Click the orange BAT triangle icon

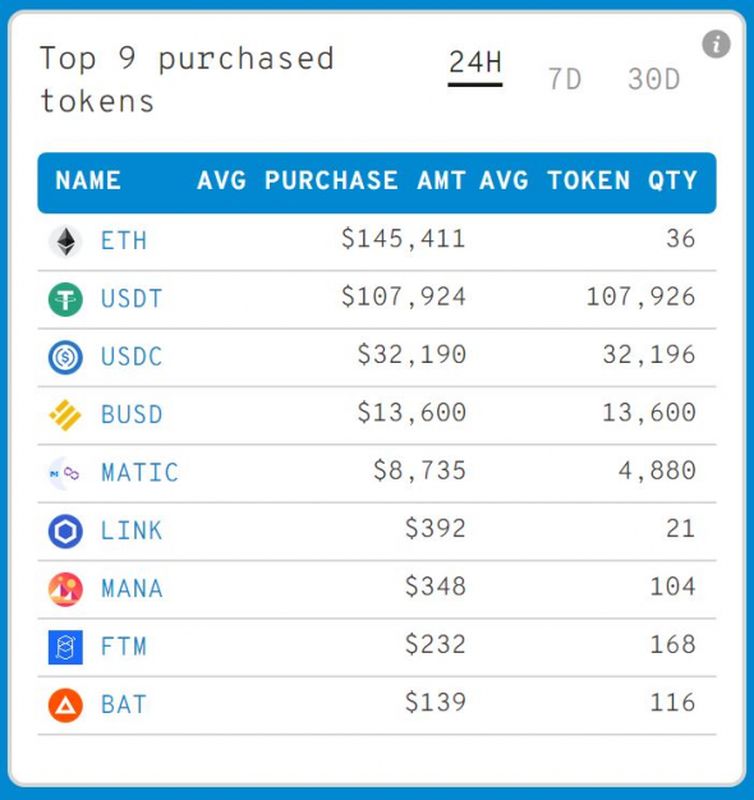point(66,705)
